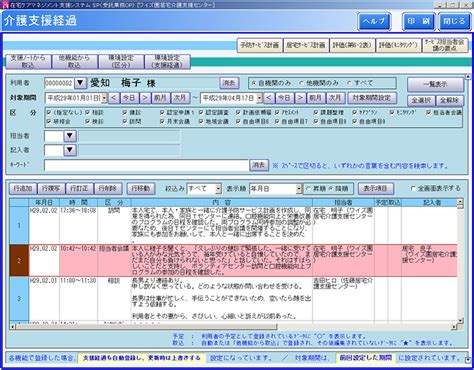Toggle the 地域会議 category checkbox
The image size is (474, 370).
(x=201, y=122)
